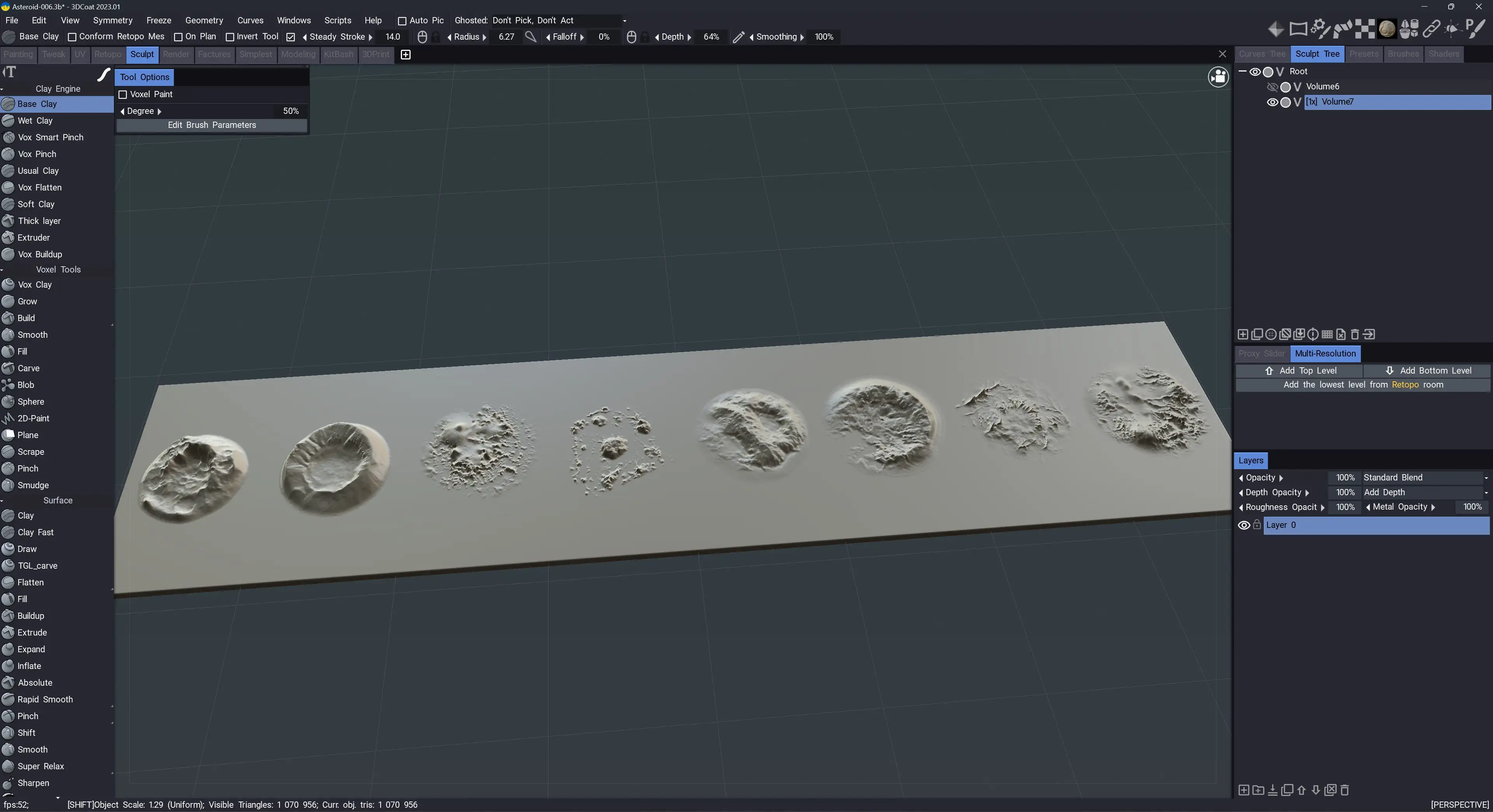Open the primitives shapes icon
Screen dimensions: 1493x812
click(1408, 28)
